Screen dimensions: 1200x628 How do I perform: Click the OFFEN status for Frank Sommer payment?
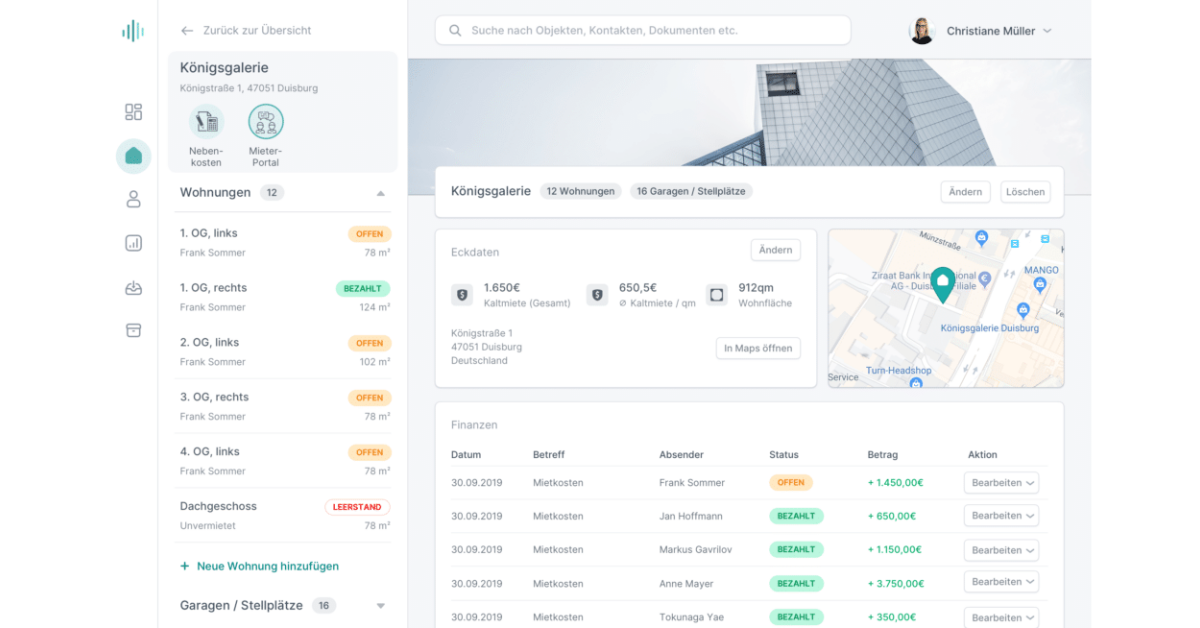(x=791, y=482)
